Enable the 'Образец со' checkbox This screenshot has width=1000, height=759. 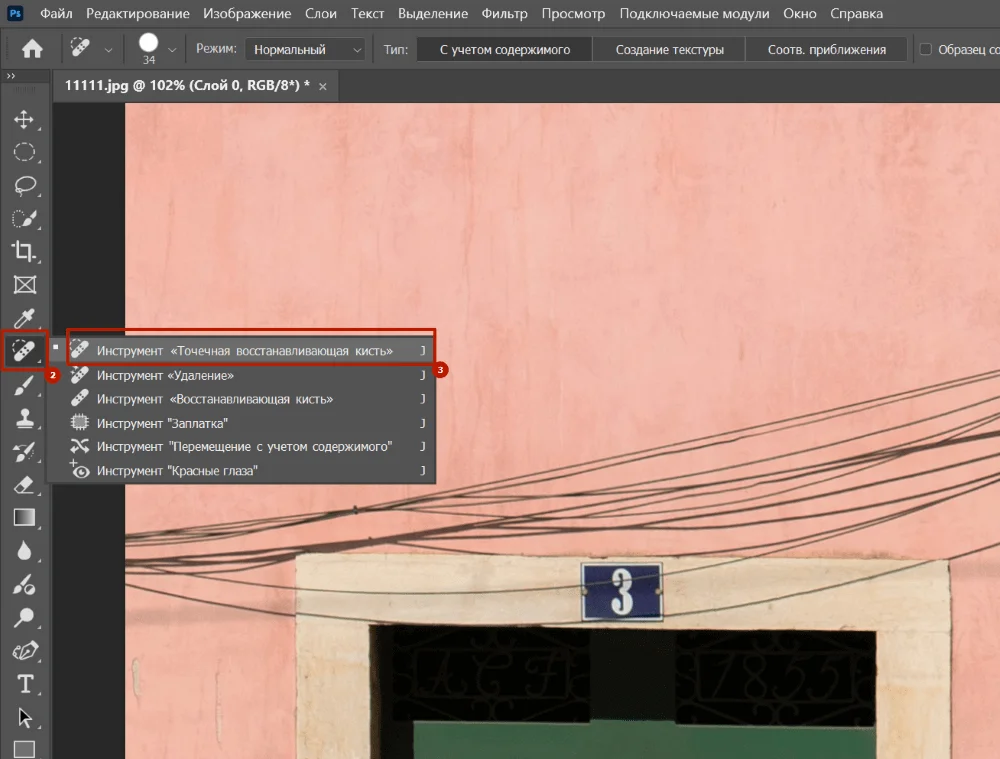coord(925,49)
